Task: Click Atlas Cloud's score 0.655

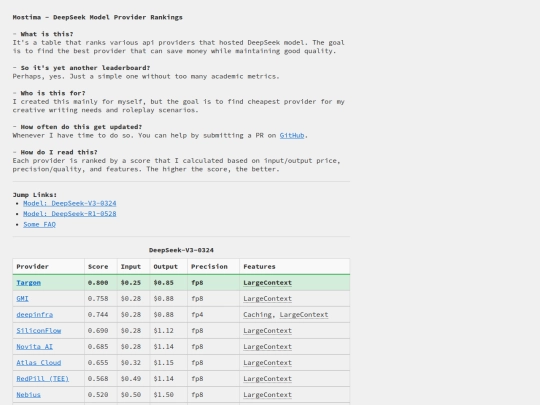Action: pos(98,363)
